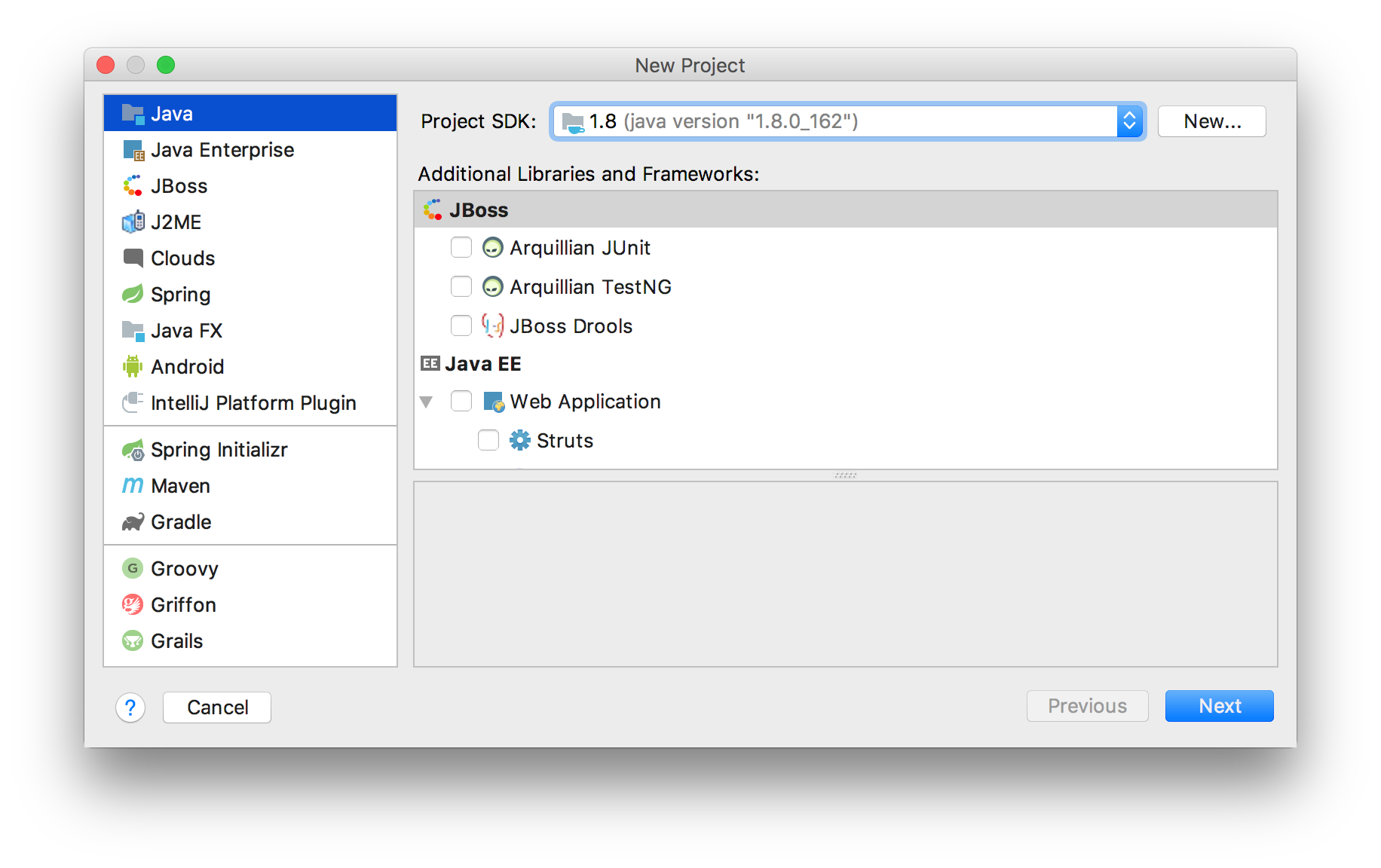This screenshot has height=868, width=1381.
Task: Click the Previous button
Action: [x=1088, y=706]
